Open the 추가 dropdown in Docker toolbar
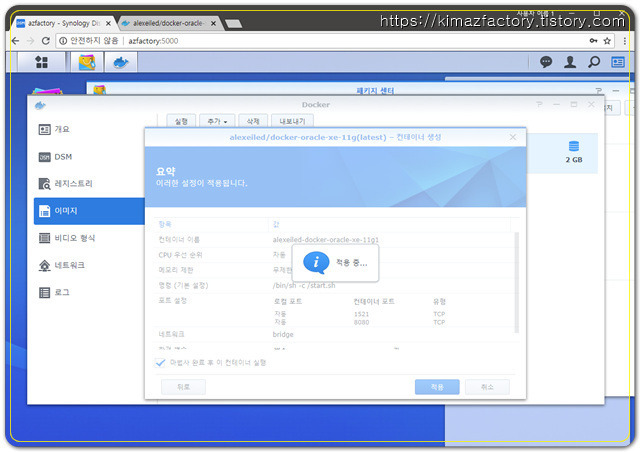Image resolution: width=640 pixels, height=452 pixels. pos(217,121)
